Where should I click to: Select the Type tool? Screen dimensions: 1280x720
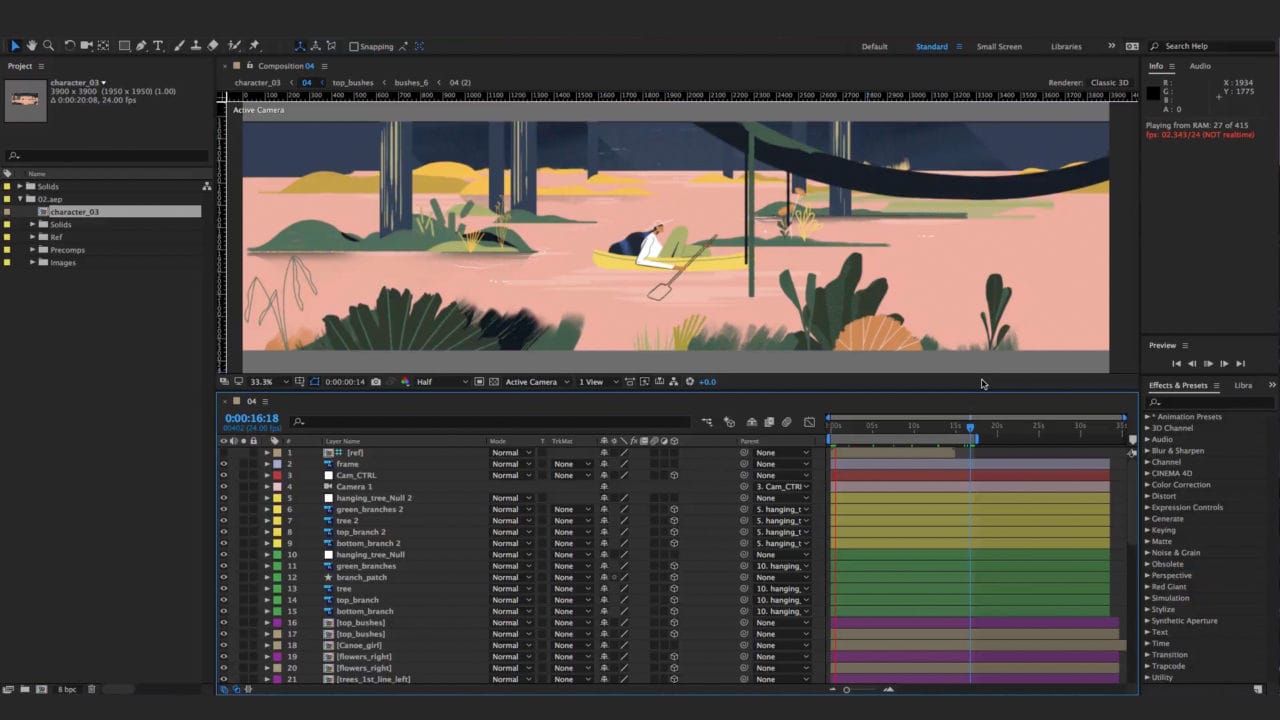pyautogui.click(x=157, y=46)
